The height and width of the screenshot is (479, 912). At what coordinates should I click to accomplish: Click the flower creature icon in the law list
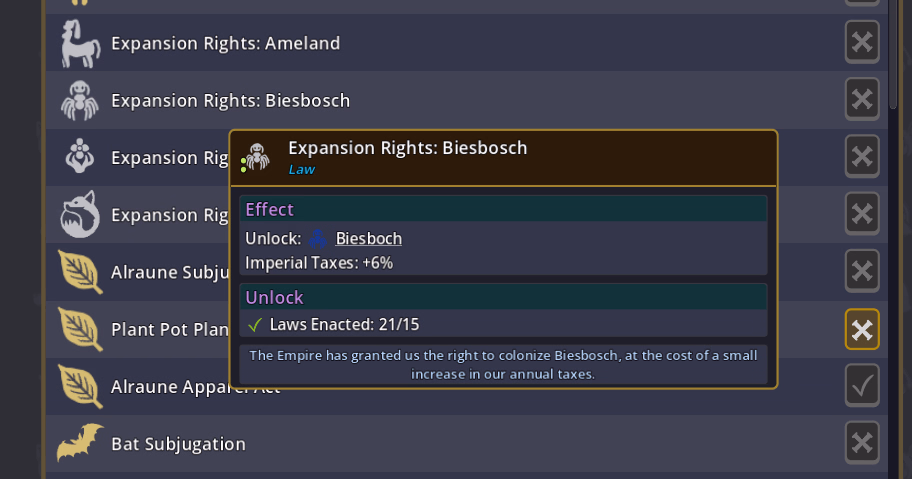point(80,157)
